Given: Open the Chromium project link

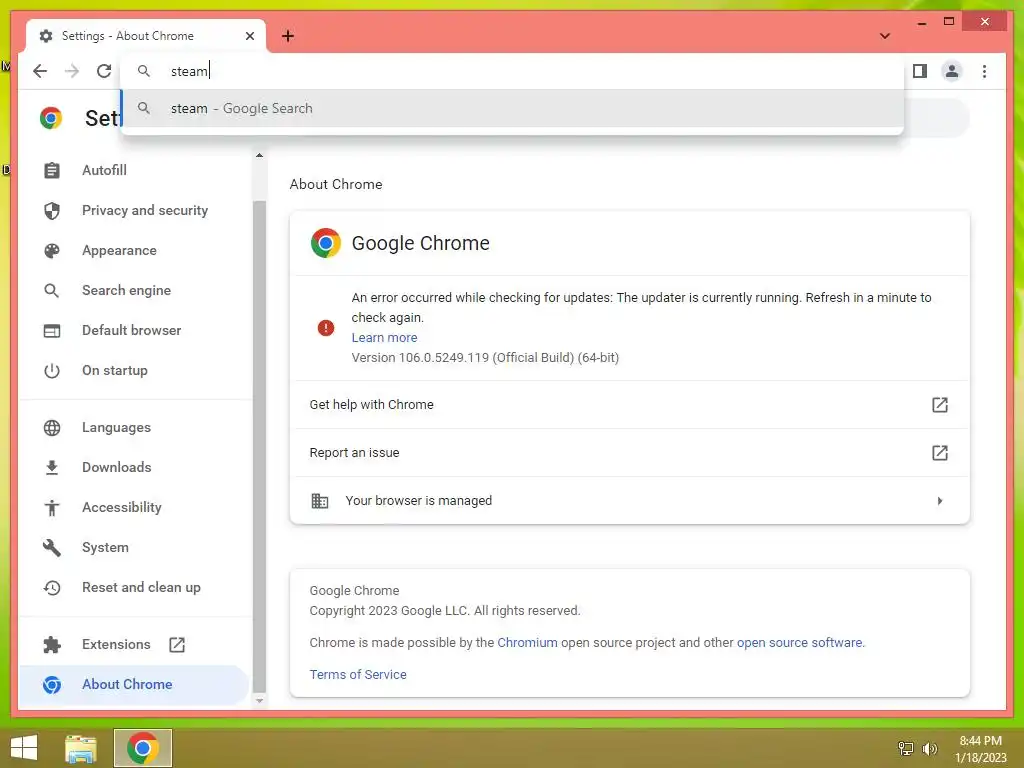Looking at the screenshot, I should [x=527, y=643].
